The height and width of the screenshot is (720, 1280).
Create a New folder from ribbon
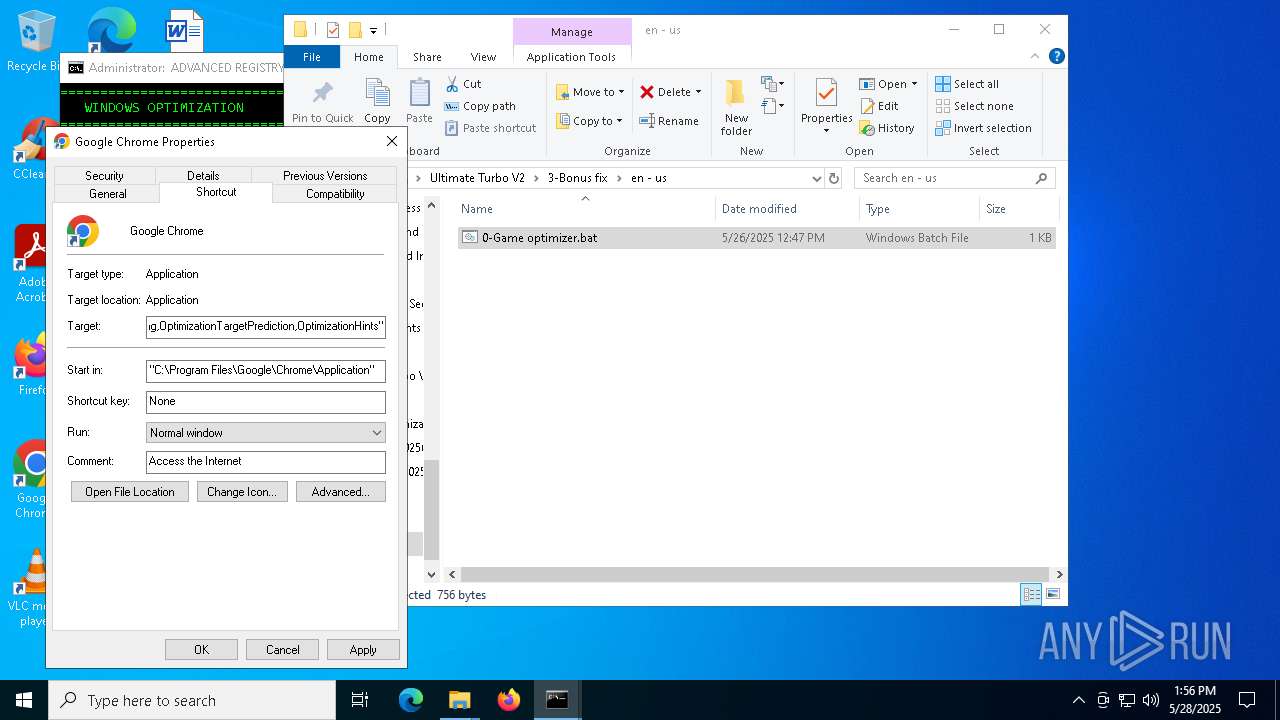click(x=736, y=107)
